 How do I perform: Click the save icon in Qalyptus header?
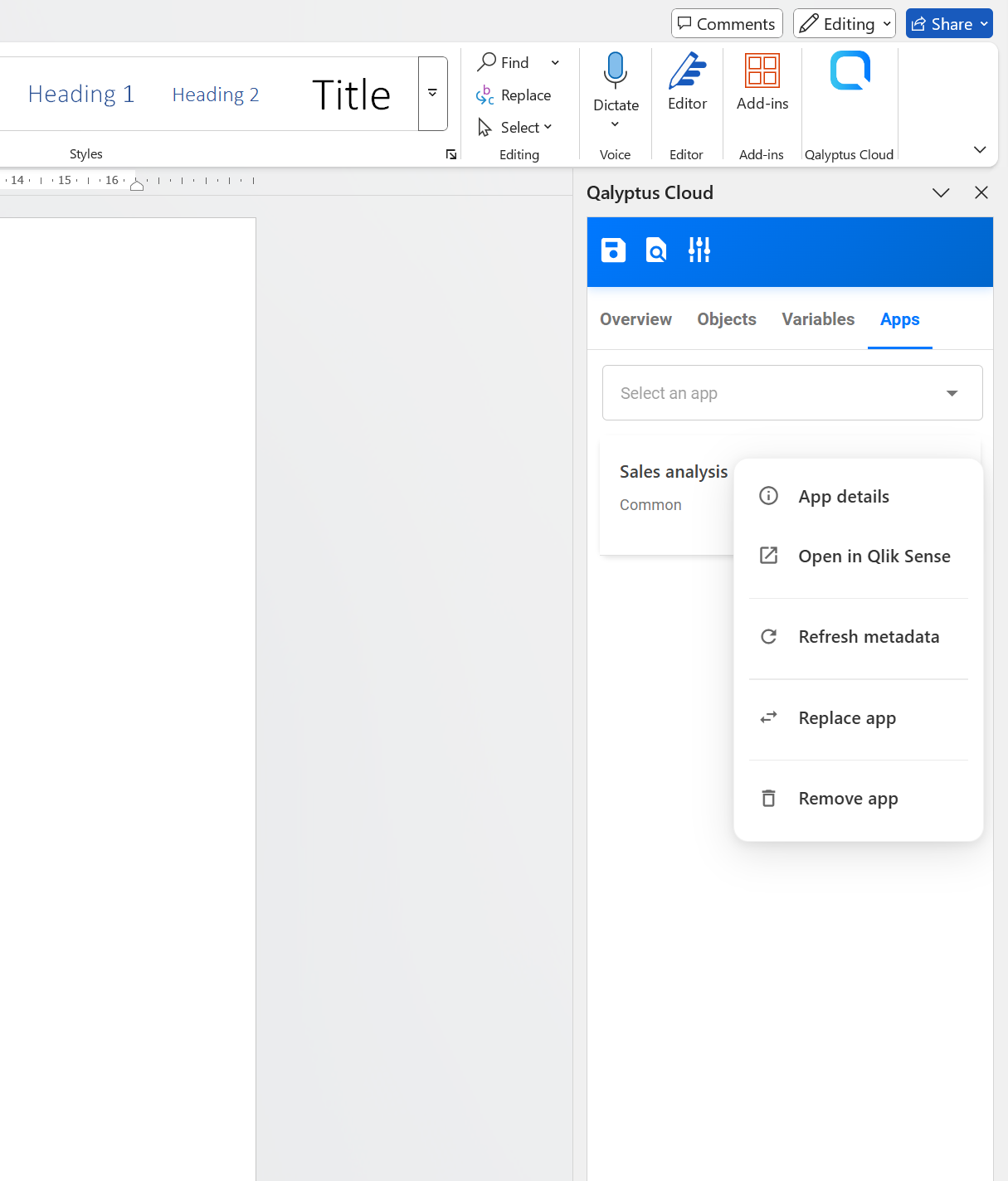[613, 250]
